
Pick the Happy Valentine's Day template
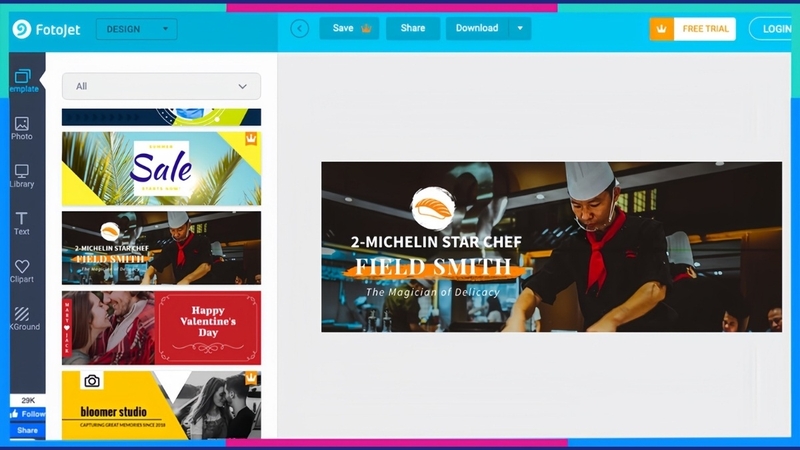coord(161,328)
